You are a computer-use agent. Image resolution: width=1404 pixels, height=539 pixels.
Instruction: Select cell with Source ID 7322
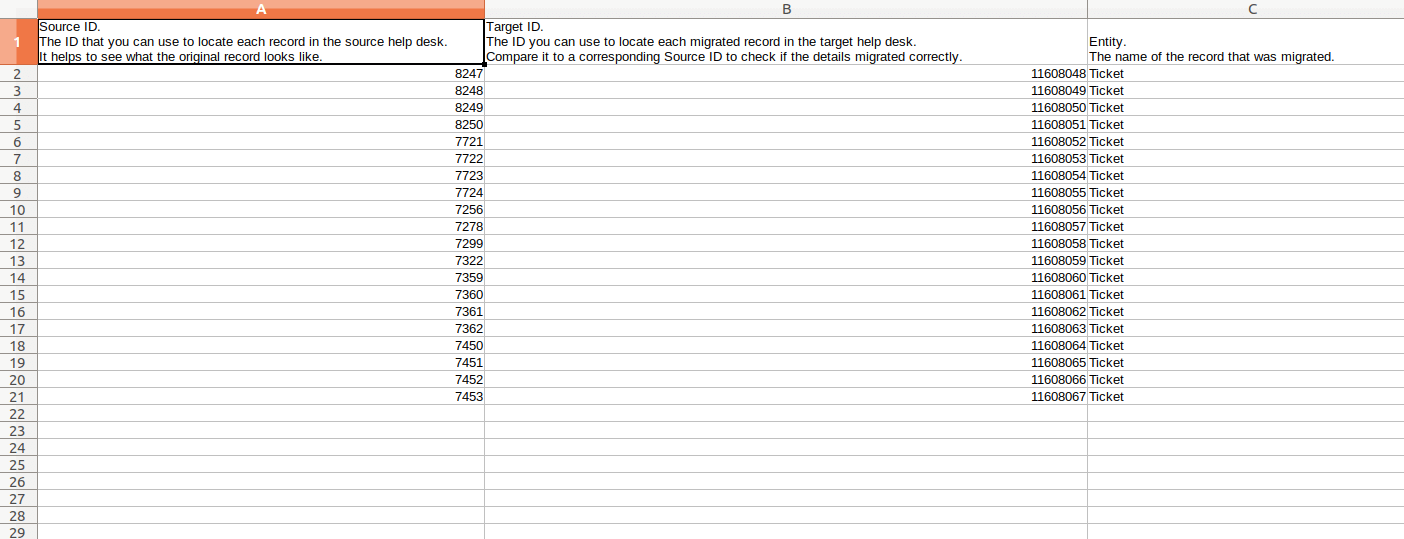pos(261,261)
